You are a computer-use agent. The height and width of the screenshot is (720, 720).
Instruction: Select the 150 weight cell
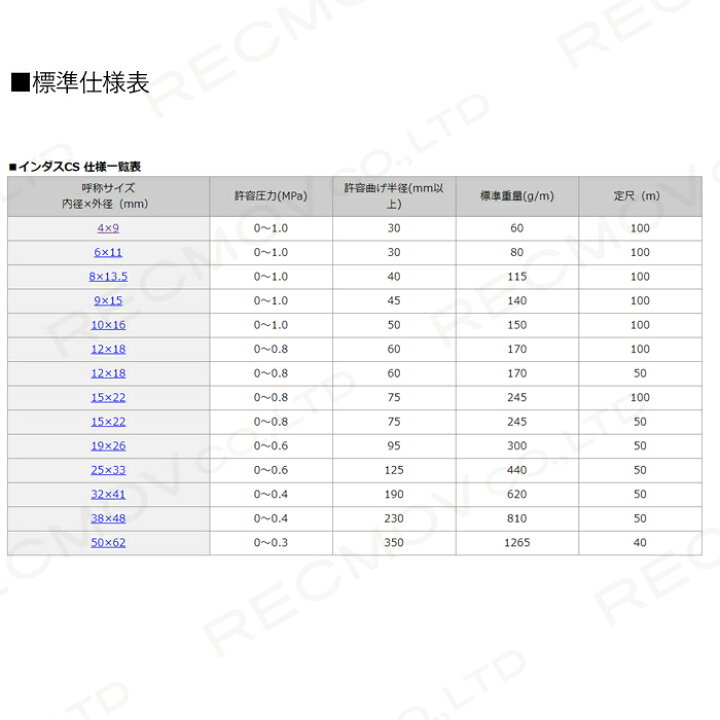[x=517, y=325]
